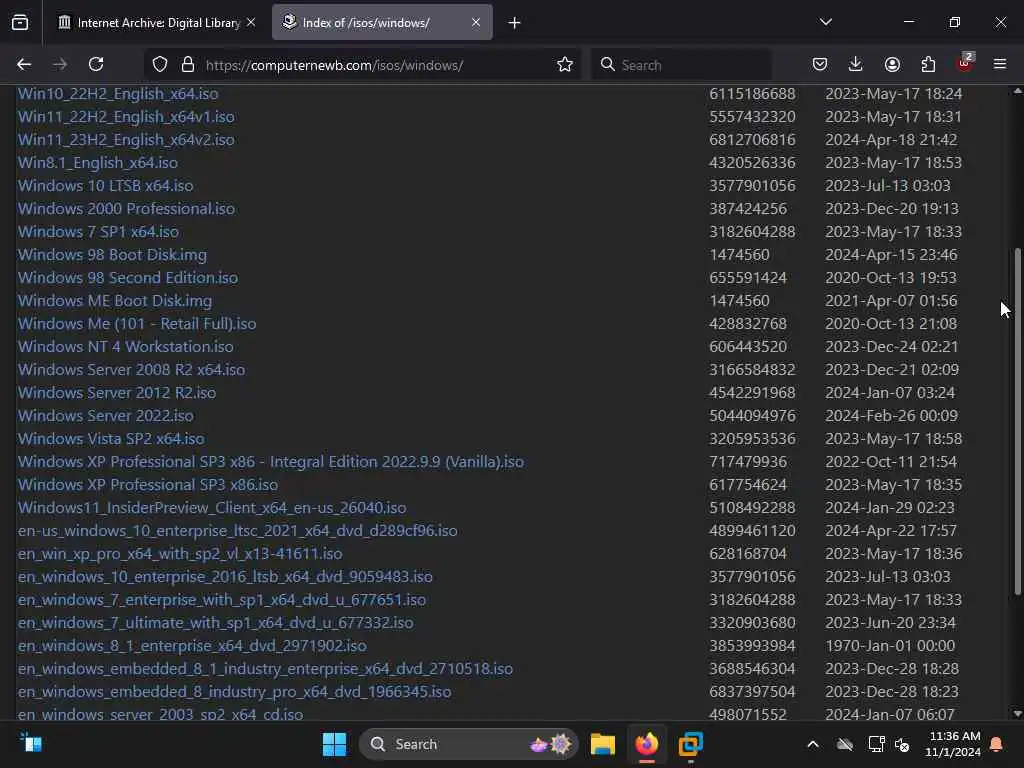The image size is (1024, 768).
Task: Download XP Integral Edition 2022.9.9 (Vanilla).iso
Action: [x=270, y=461]
